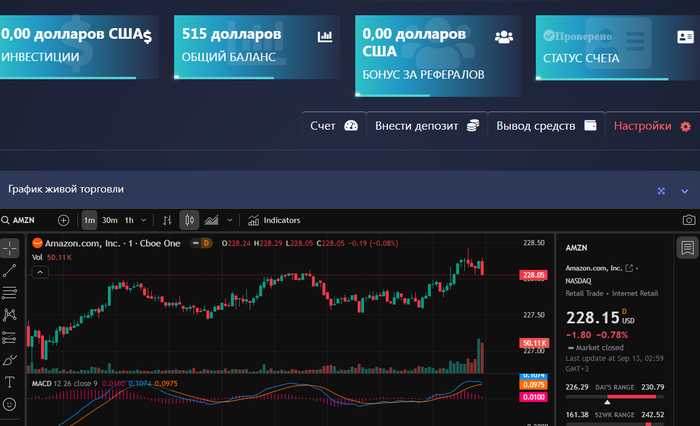Switch to 30m timeframe
Screen dimensions: 700x426
pyautogui.click(x=110, y=220)
